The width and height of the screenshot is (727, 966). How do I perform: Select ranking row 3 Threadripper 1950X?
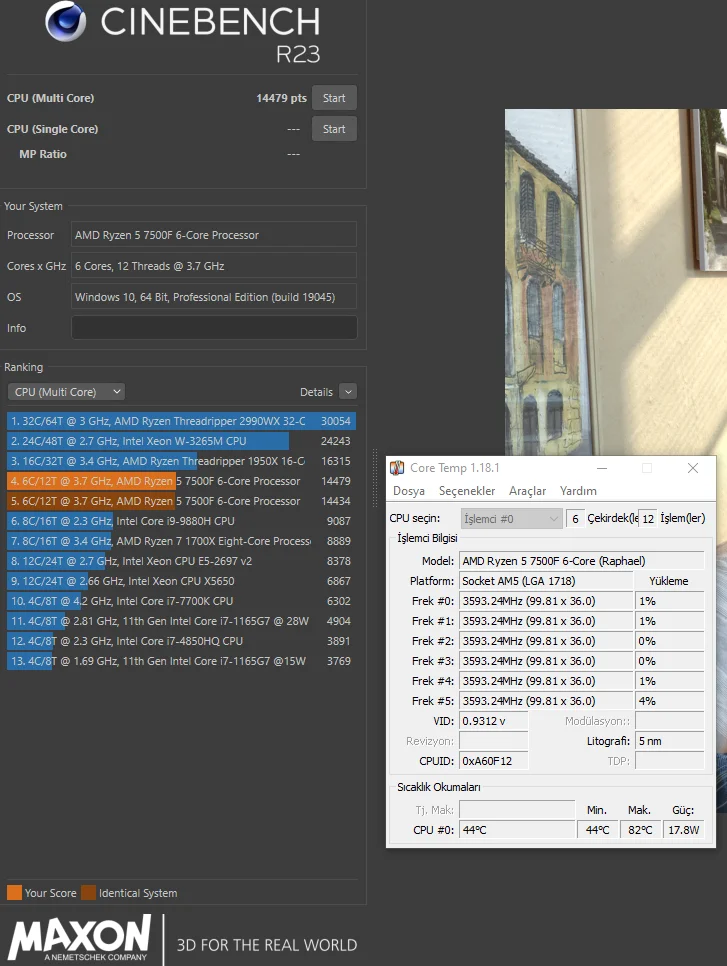[x=181, y=461]
